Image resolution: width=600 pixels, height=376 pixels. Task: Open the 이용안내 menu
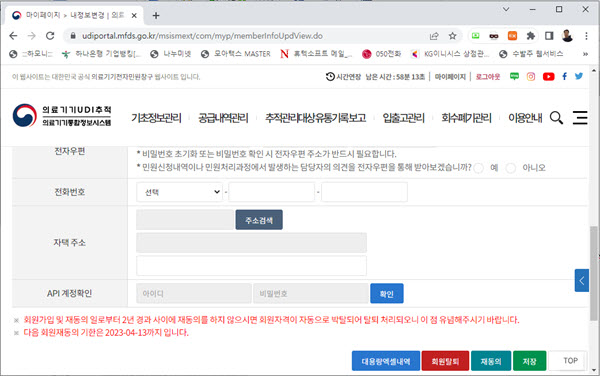pyautogui.click(x=525, y=118)
